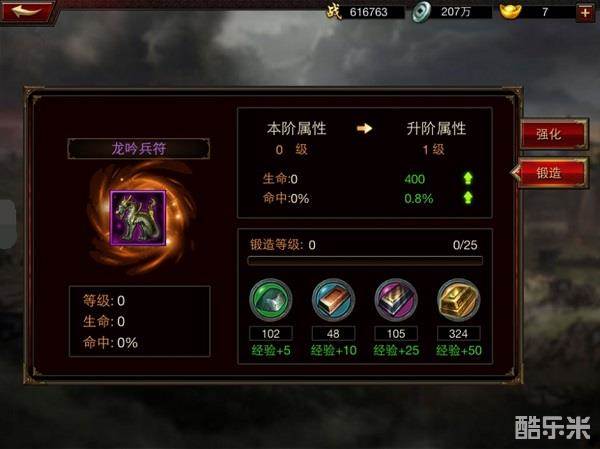
Task: Add gold with the plus button
Action: click(585, 12)
